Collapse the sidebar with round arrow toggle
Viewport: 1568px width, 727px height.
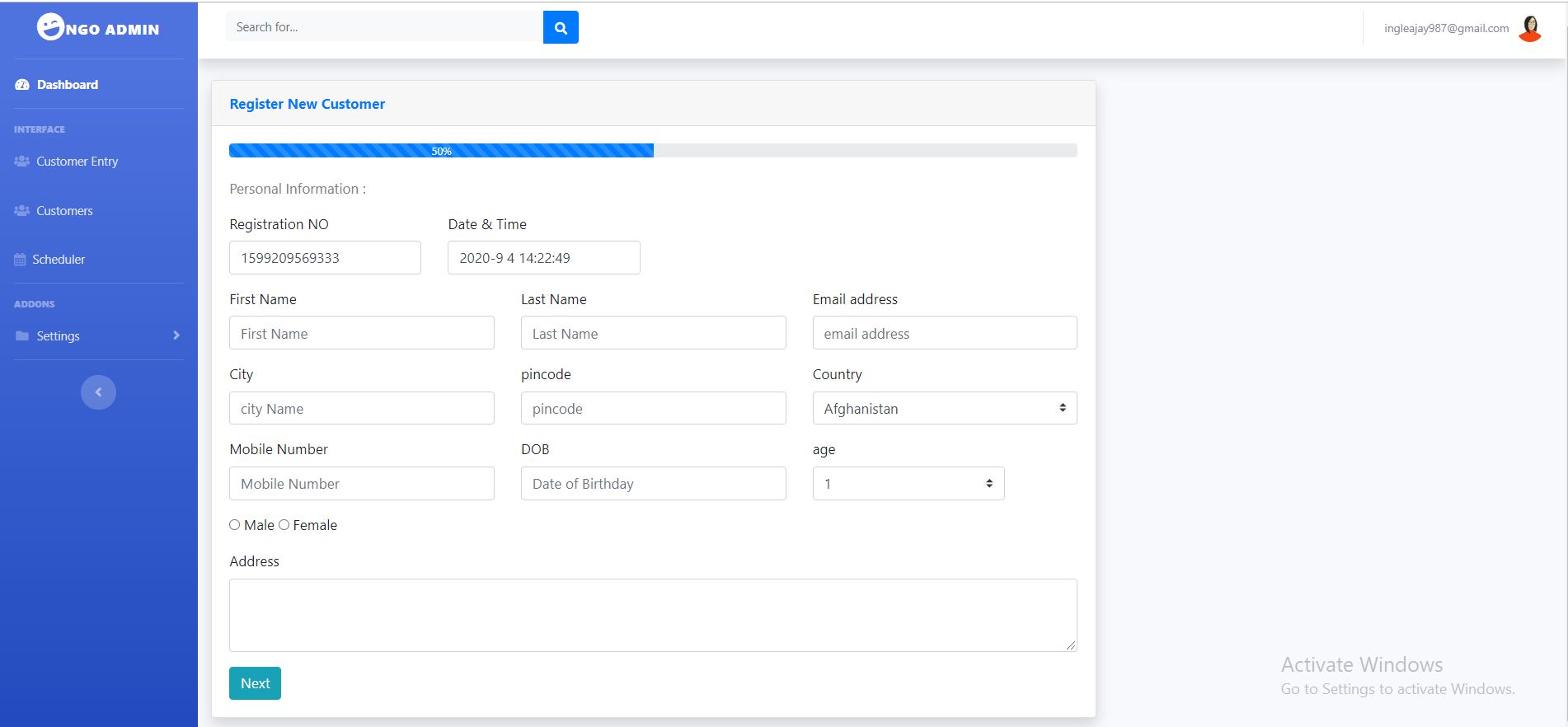click(x=98, y=392)
